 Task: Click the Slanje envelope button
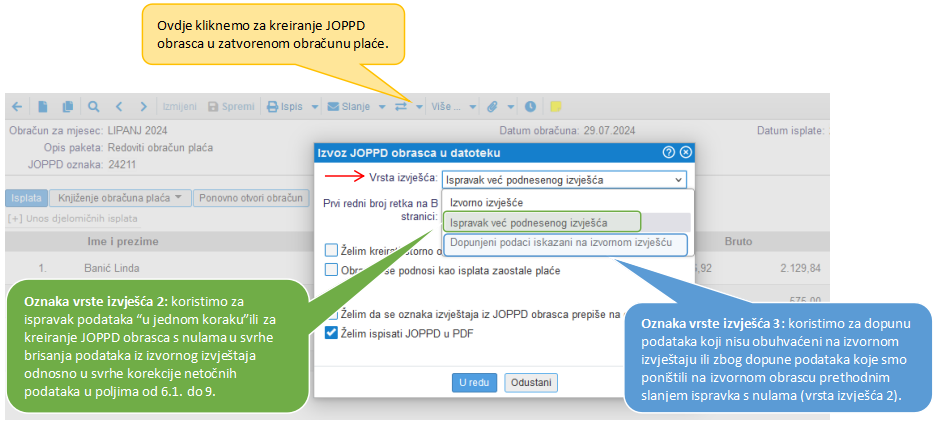[x=349, y=107]
